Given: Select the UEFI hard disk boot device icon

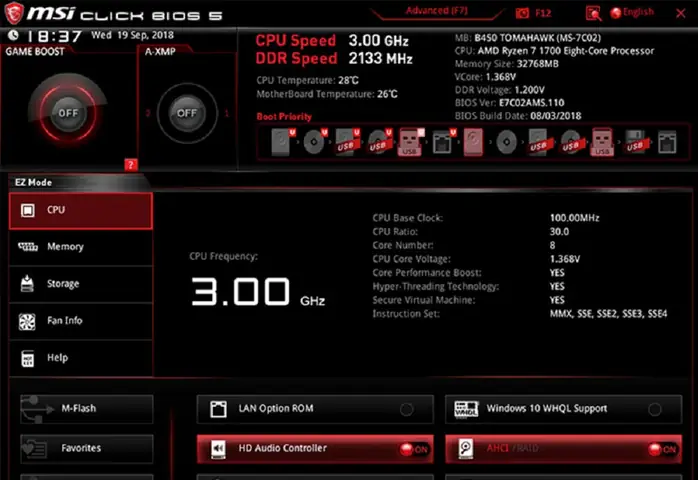Looking at the screenshot, I should click(282, 142).
